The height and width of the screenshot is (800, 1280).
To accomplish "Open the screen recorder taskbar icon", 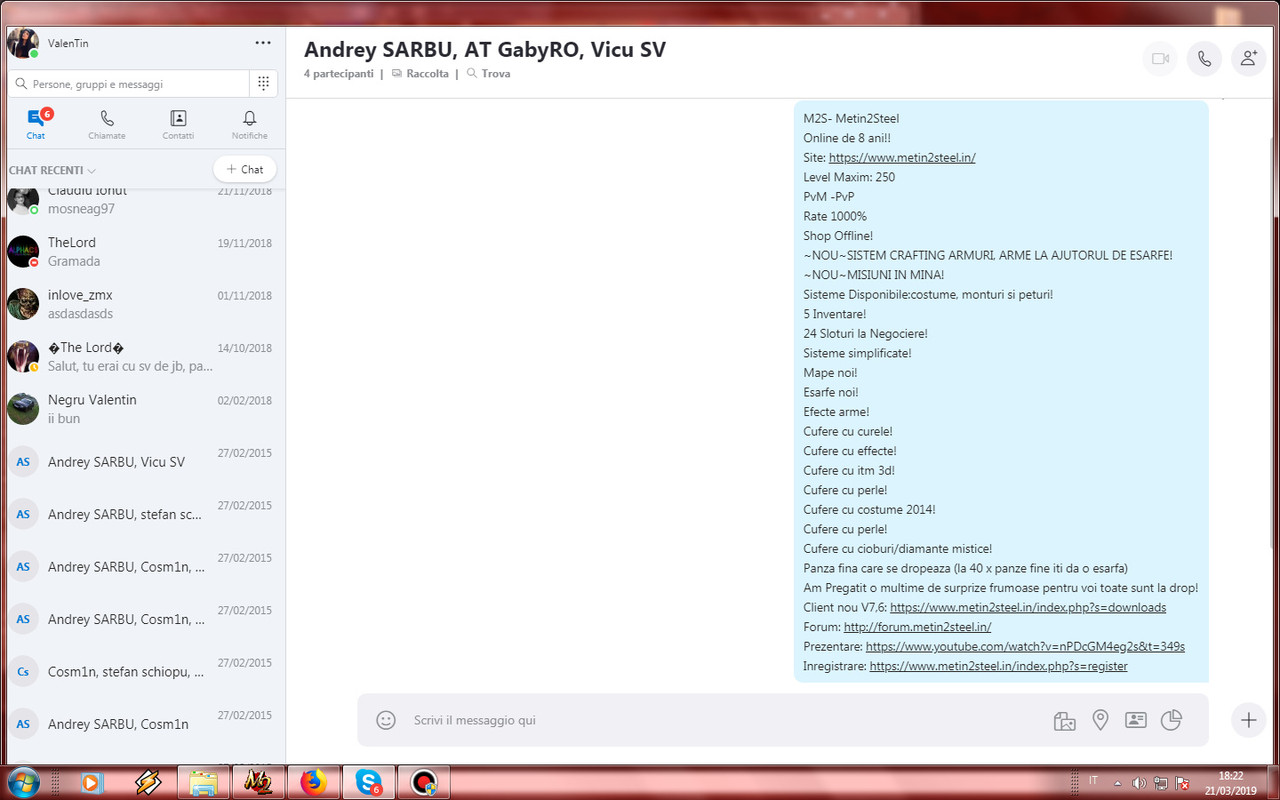I will pyautogui.click(x=423, y=782).
